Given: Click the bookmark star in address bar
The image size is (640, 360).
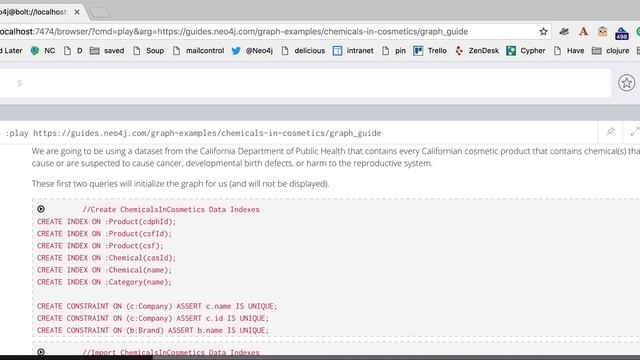Looking at the screenshot, I should coord(543,31).
